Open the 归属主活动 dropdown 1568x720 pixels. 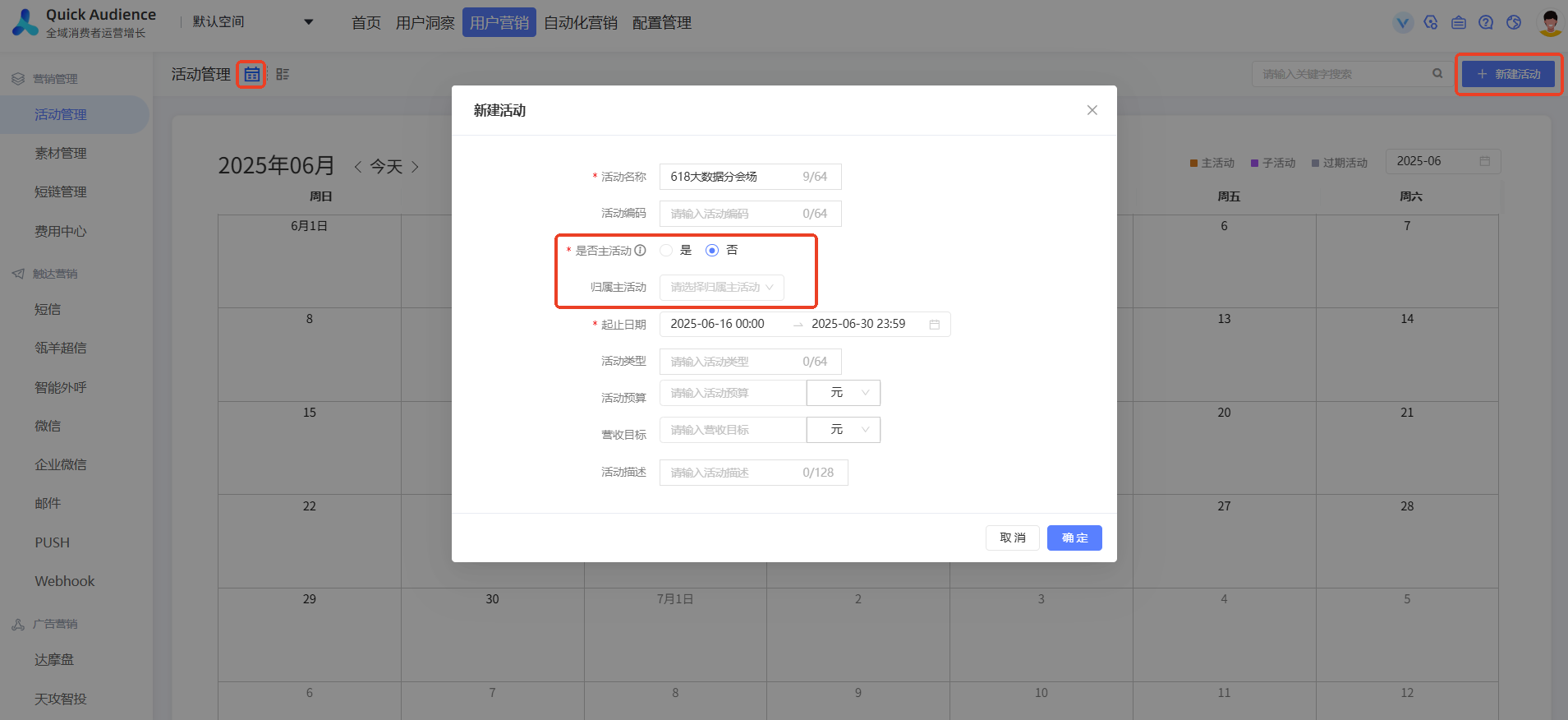pos(722,288)
